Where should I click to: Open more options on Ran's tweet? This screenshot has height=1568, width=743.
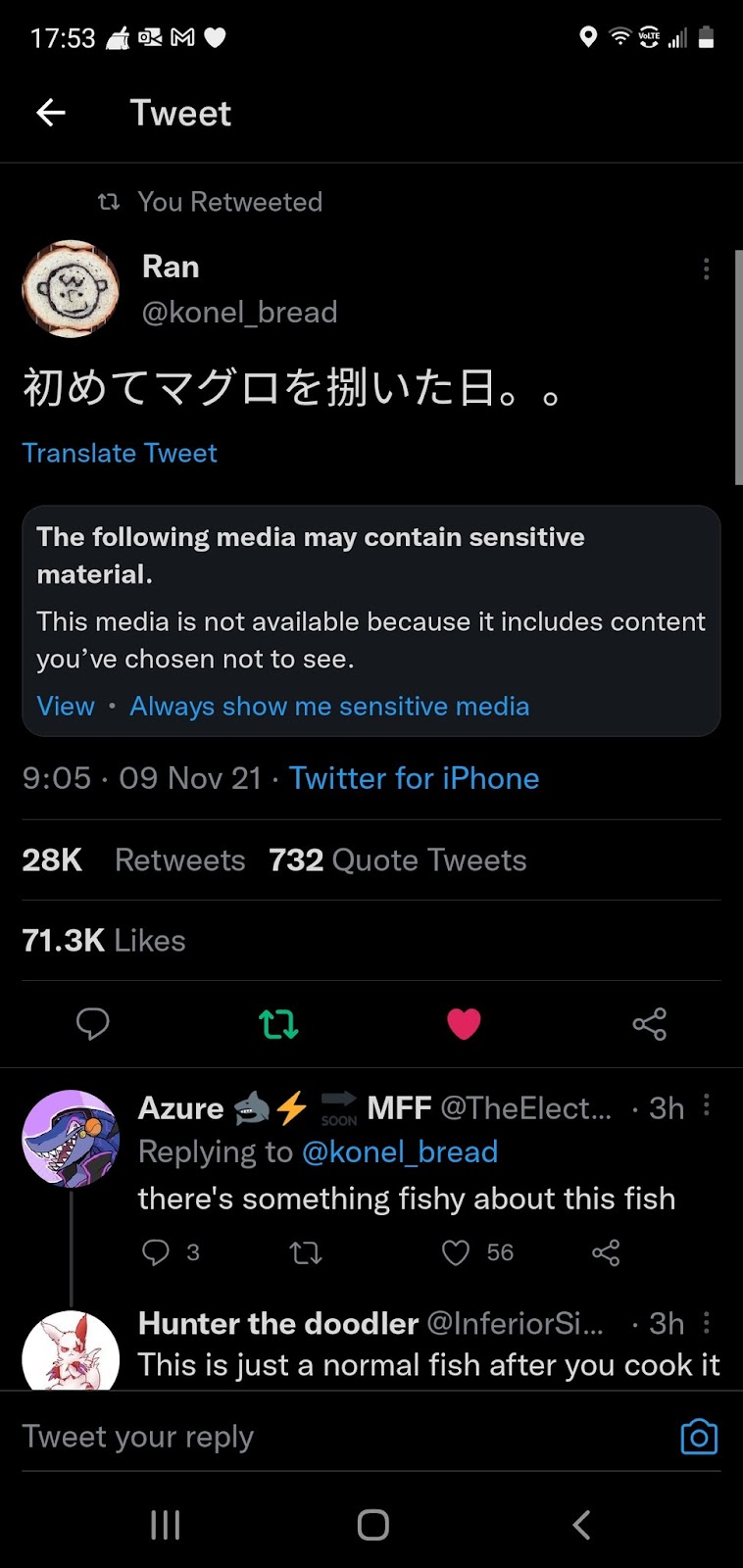coord(706,269)
